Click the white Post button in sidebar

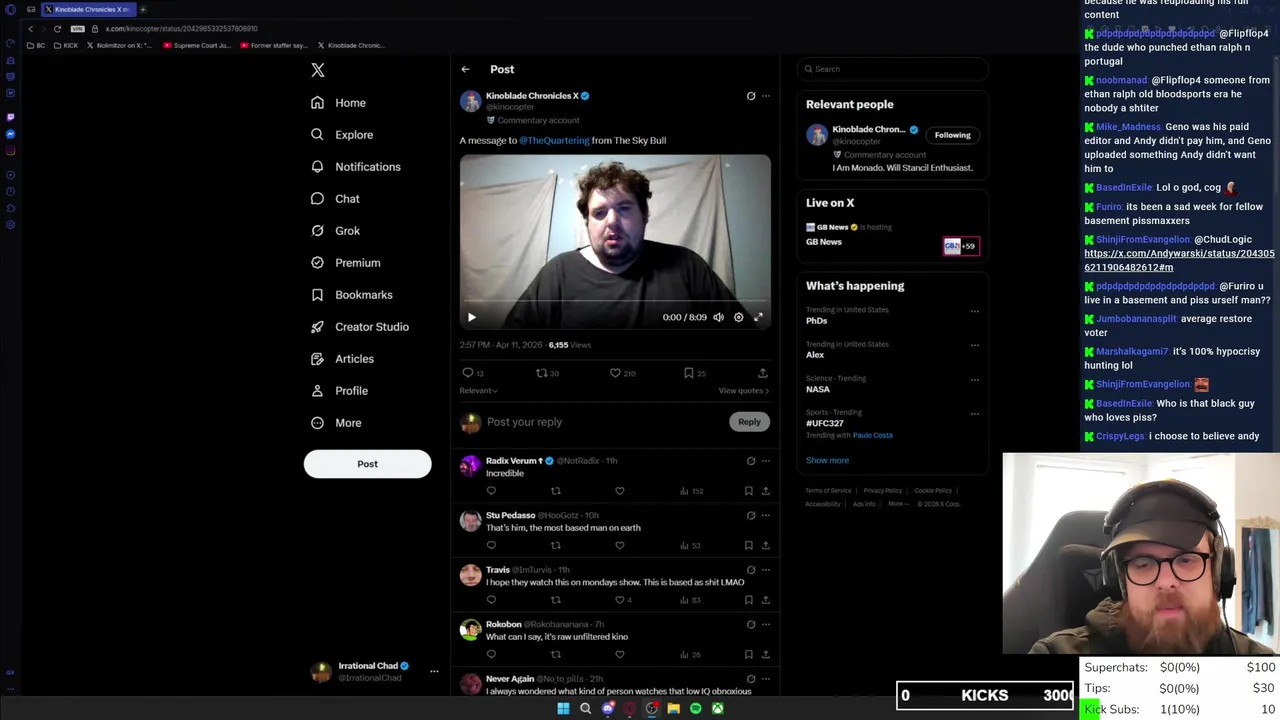[367, 464]
